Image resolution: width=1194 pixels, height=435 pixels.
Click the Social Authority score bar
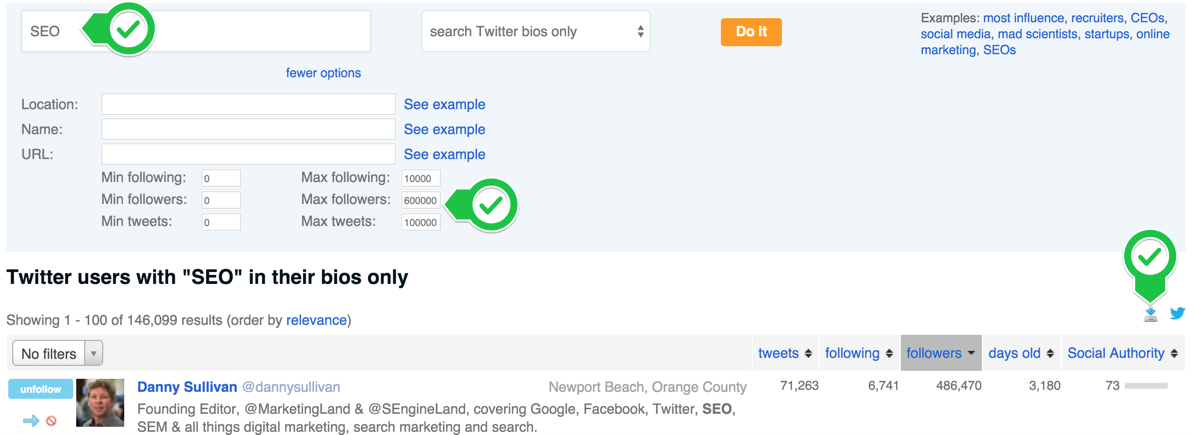coord(1145,386)
